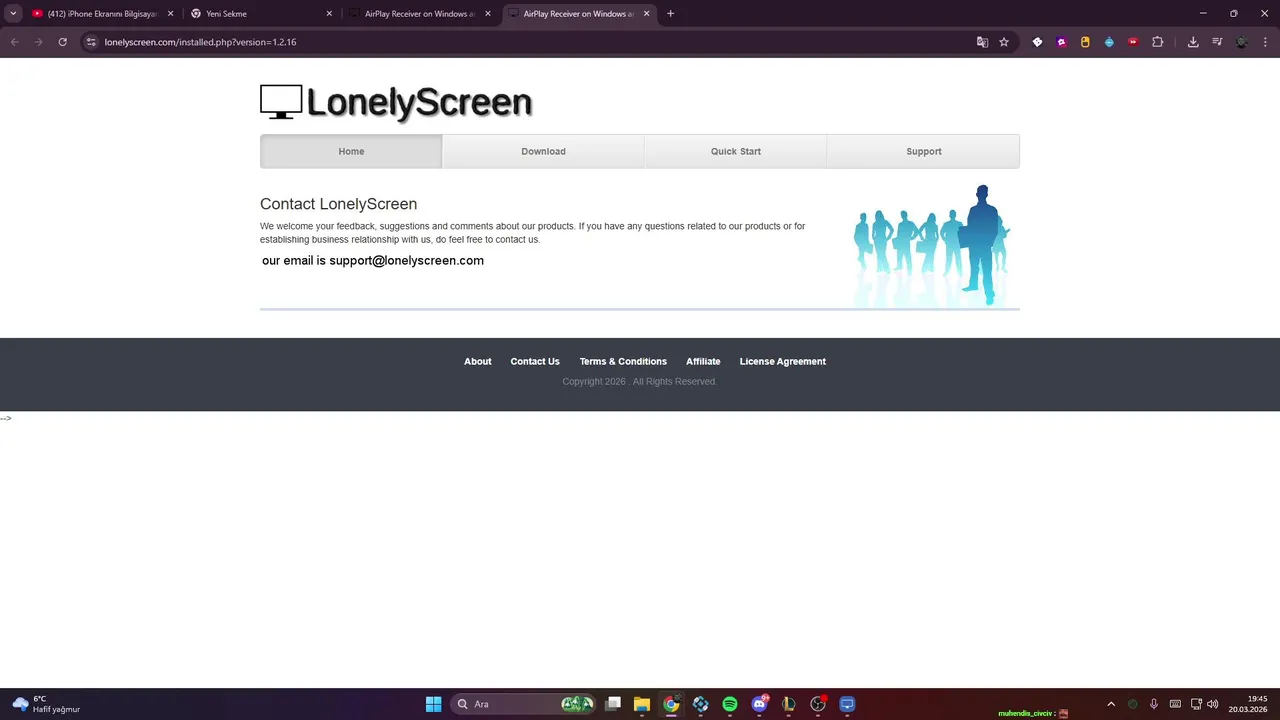This screenshot has width=1280, height=720.
Task: Open the volume speaker tray icon
Action: [x=1213, y=704]
